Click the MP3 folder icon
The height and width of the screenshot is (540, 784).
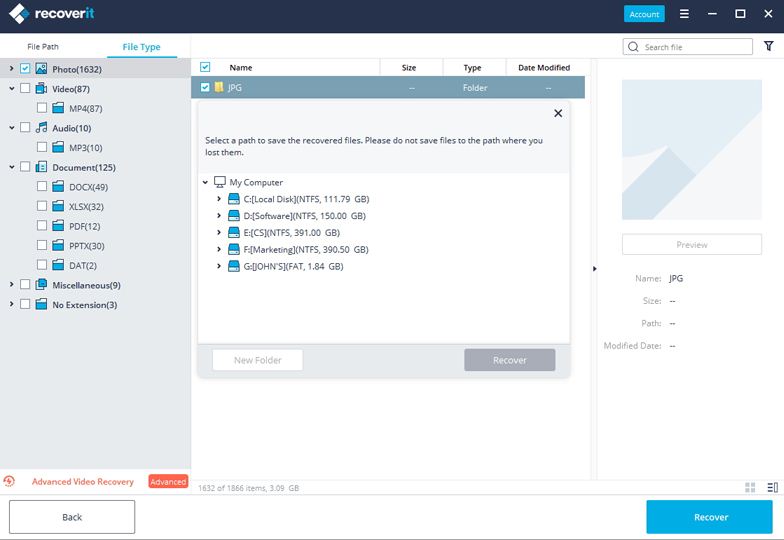coord(58,147)
